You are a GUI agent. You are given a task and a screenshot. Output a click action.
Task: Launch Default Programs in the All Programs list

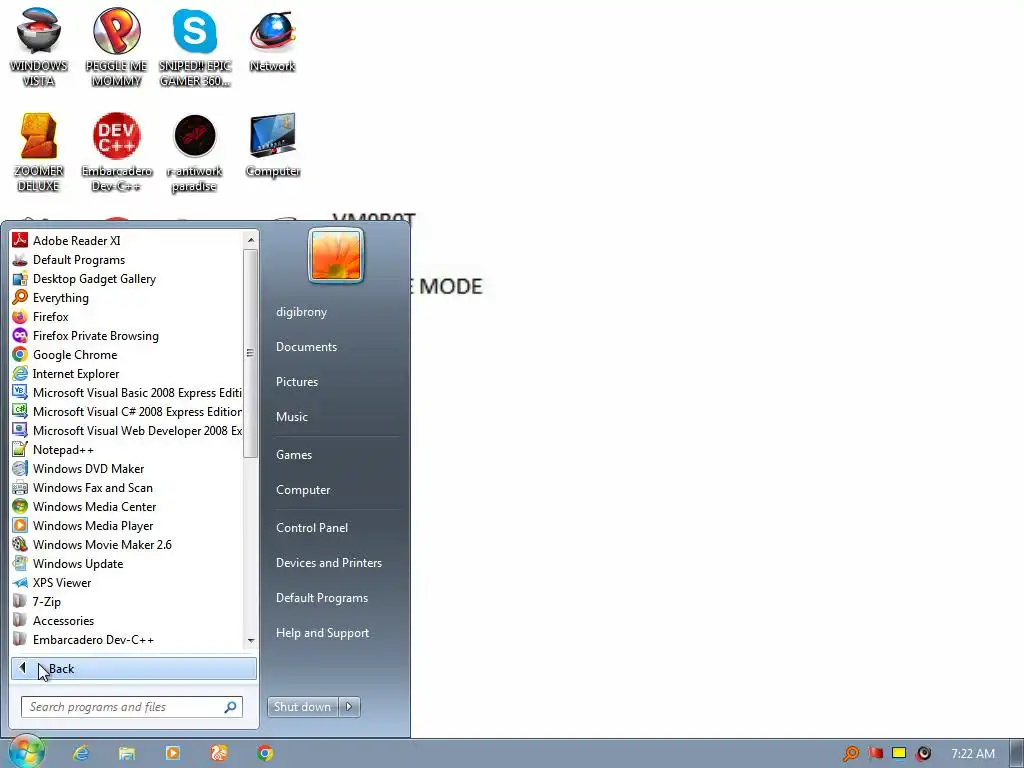127,260
